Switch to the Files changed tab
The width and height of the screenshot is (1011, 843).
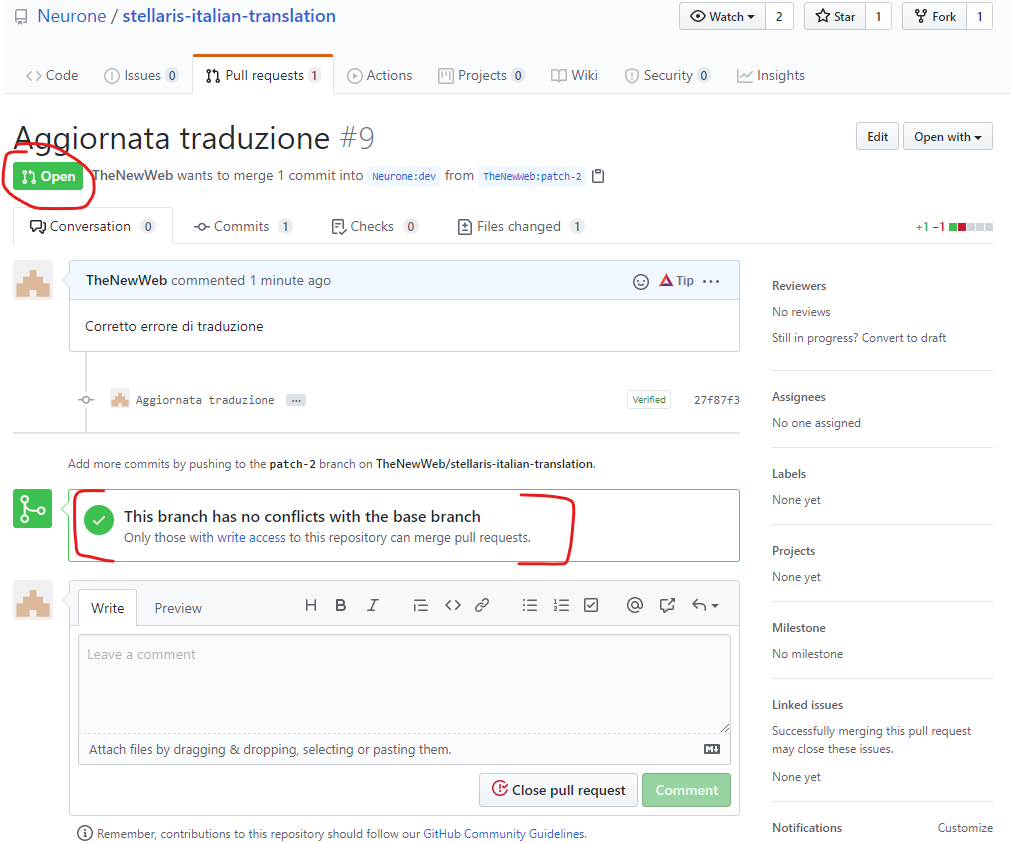coord(520,226)
